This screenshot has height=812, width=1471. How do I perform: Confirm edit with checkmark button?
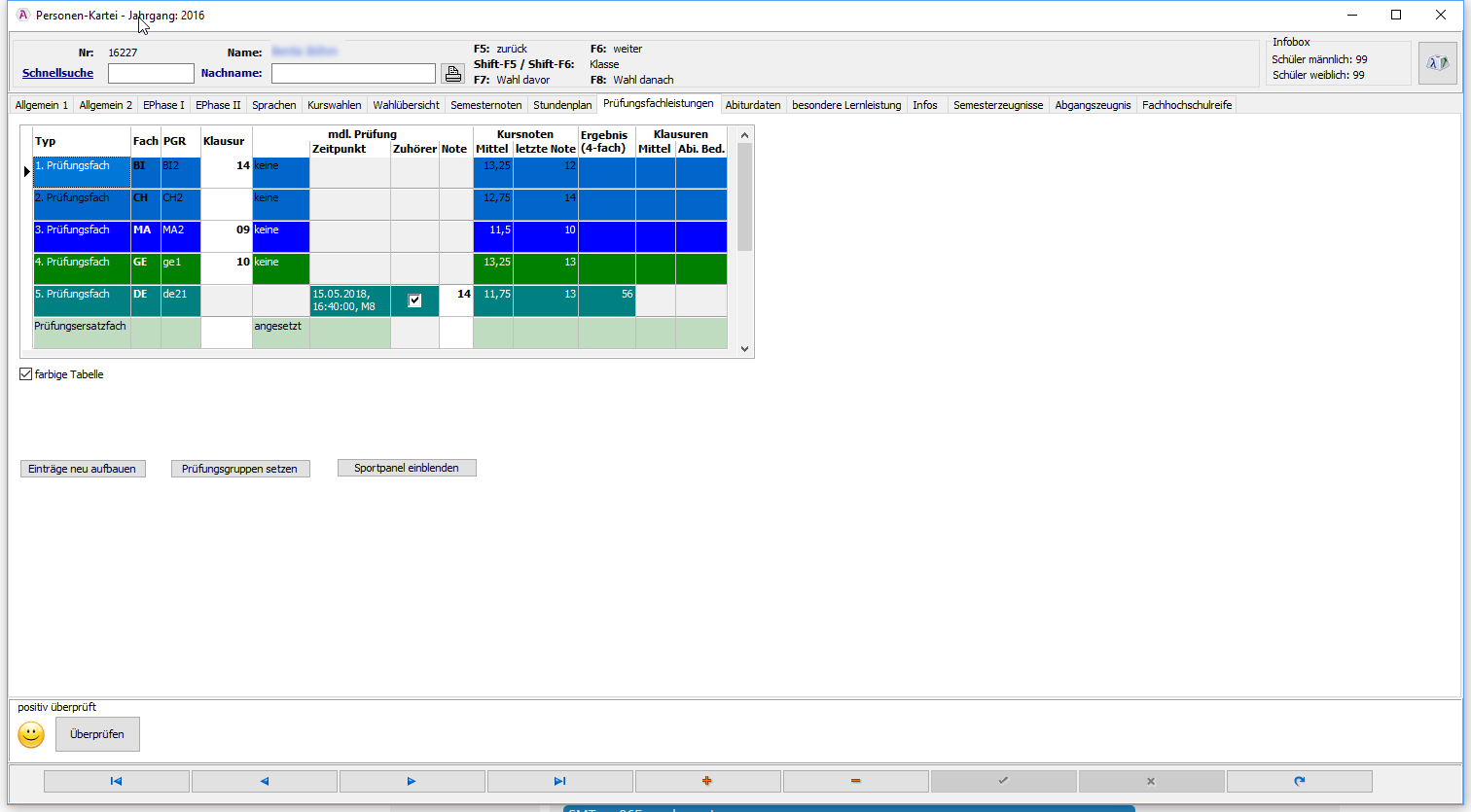coord(1004,781)
